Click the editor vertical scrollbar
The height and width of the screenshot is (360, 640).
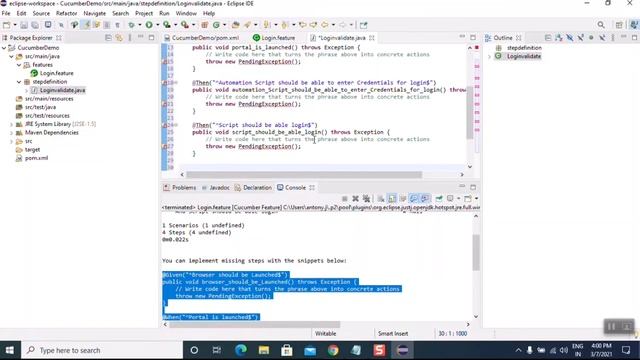470,112
